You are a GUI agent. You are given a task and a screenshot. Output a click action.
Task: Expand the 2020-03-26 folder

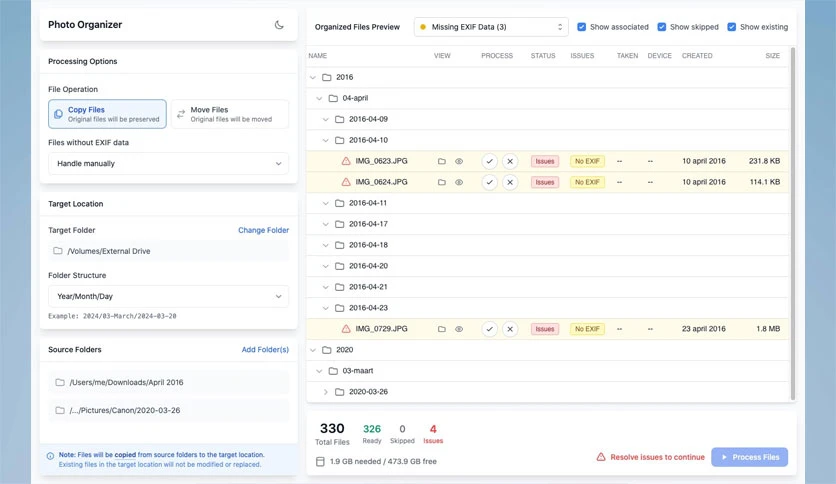pyautogui.click(x=326, y=392)
